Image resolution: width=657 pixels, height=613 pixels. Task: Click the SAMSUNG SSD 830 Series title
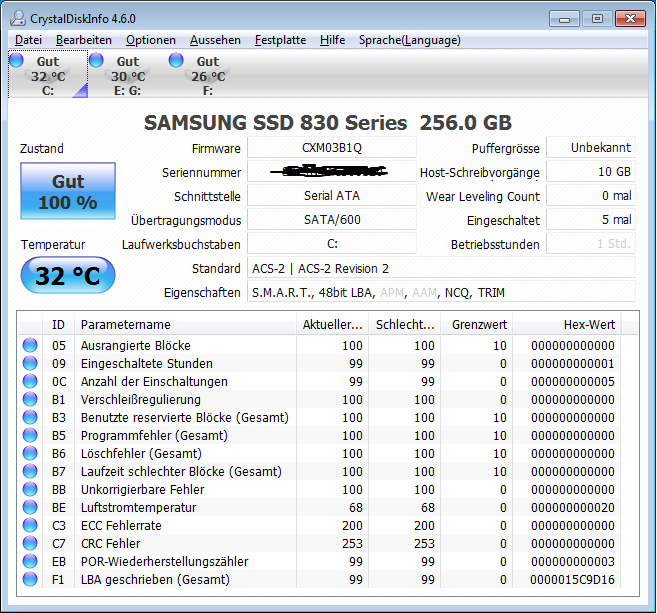pyautogui.click(x=328, y=123)
